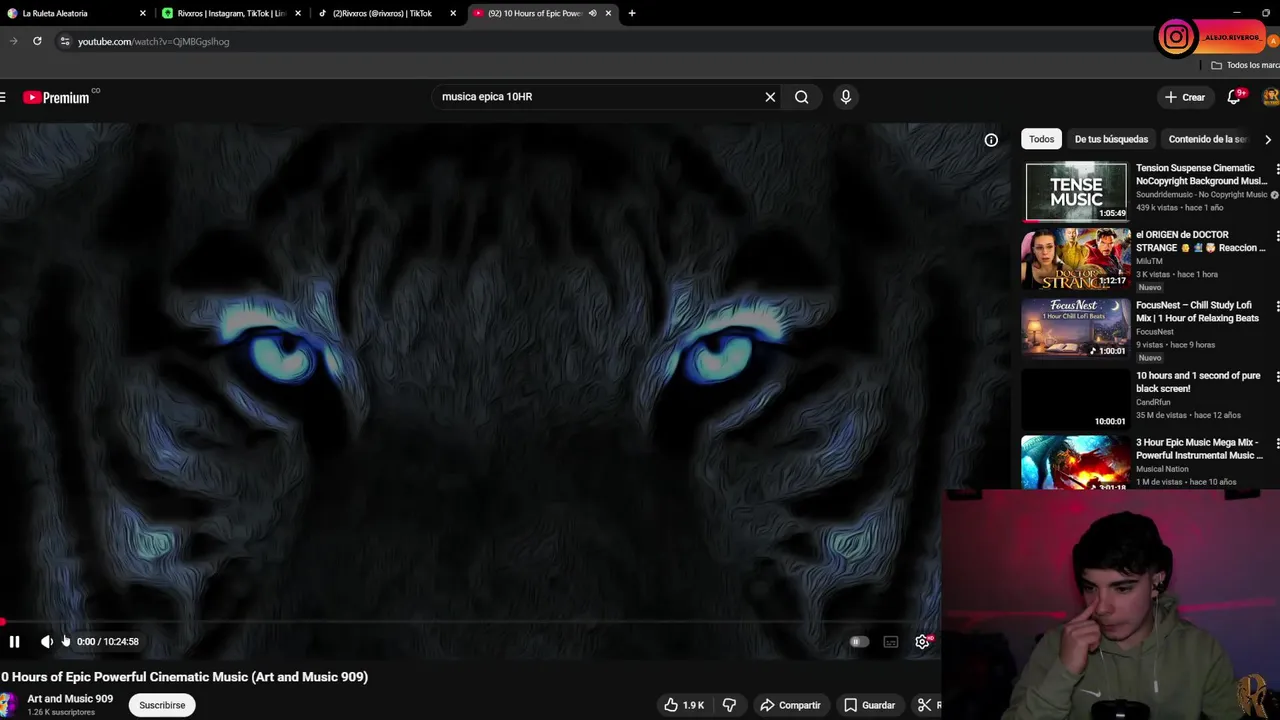Click the scissors clip icon
The image size is (1280, 720).
click(925, 705)
